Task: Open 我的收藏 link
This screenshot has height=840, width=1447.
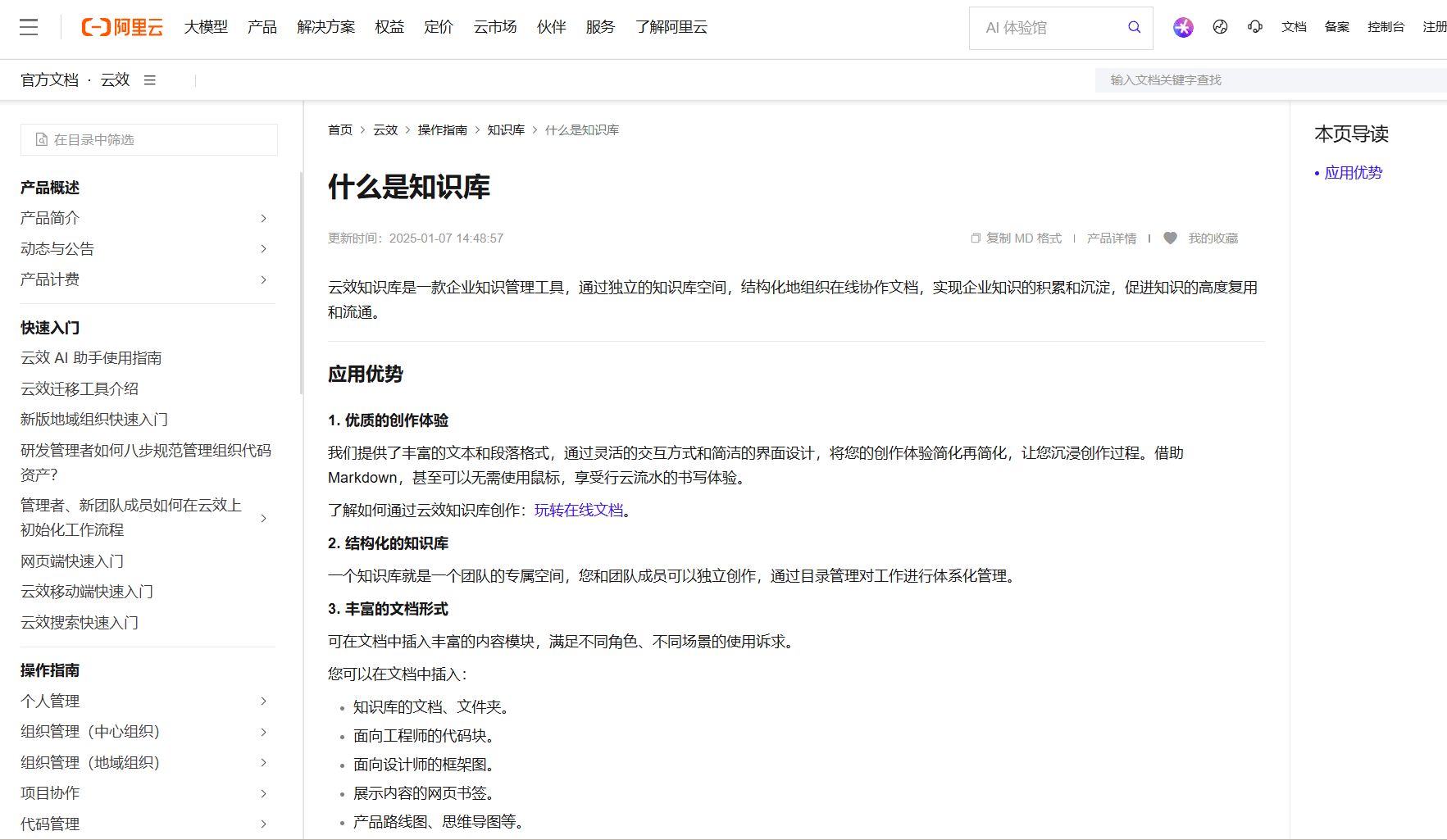Action: point(1213,238)
